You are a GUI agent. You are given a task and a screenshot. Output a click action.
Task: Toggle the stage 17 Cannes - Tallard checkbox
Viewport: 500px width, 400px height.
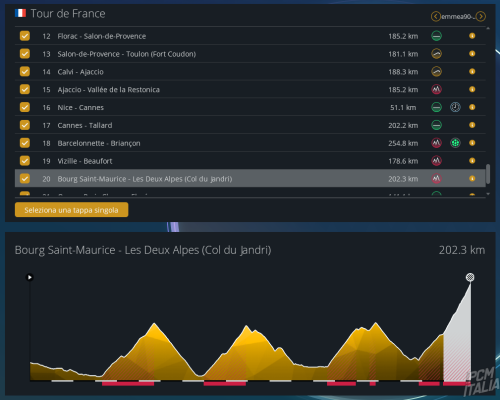(x=25, y=125)
